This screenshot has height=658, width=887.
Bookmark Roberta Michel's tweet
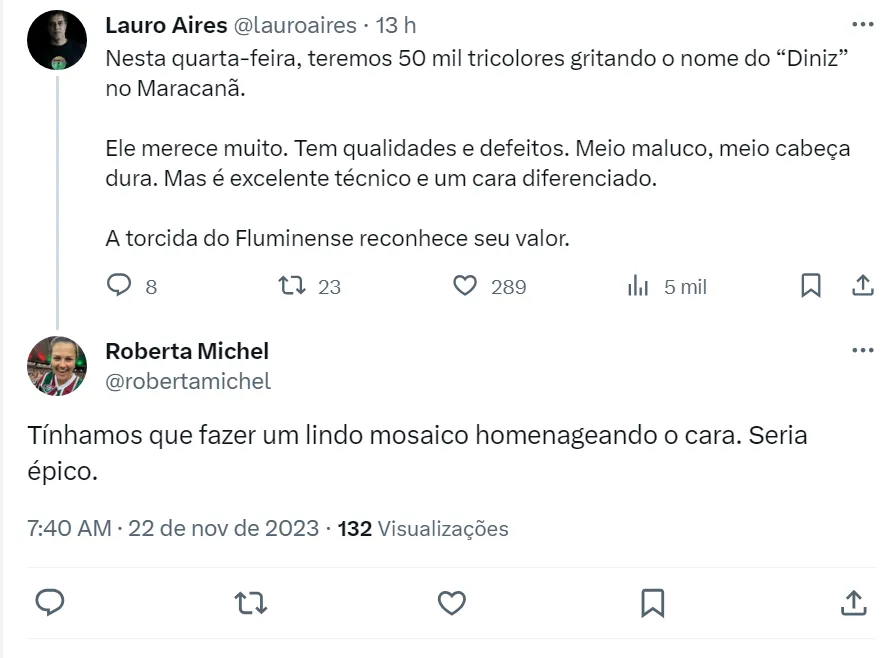652,602
